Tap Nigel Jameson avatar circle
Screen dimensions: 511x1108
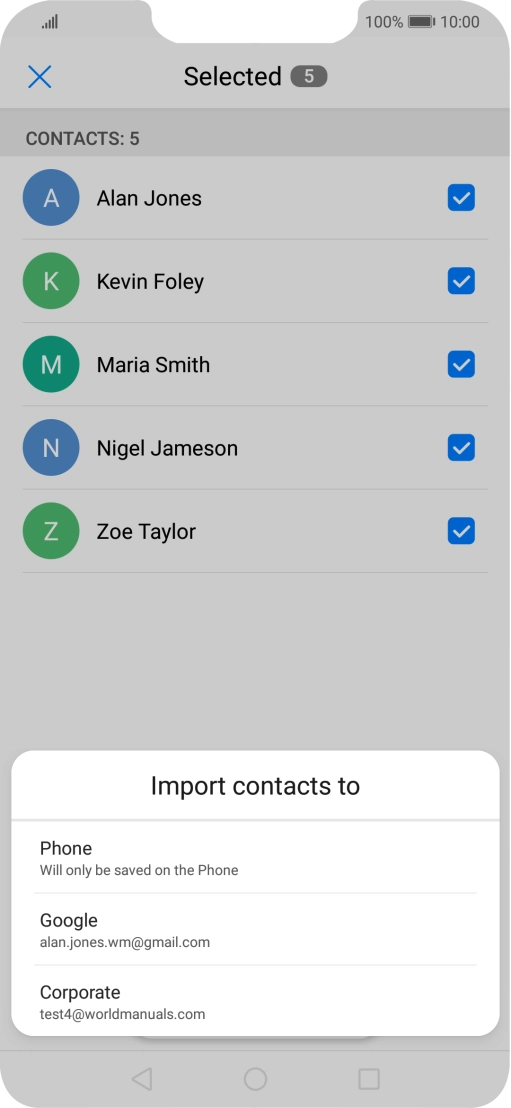[51, 448]
